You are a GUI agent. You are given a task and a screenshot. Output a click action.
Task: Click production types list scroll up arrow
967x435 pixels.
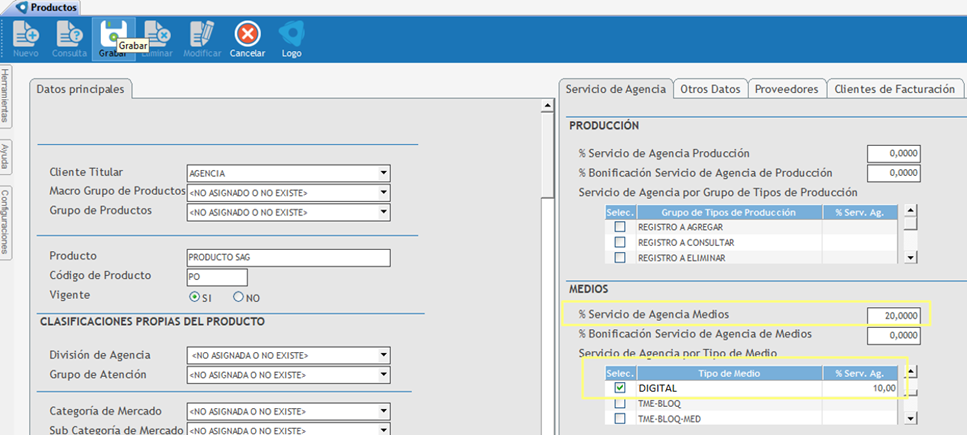click(x=910, y=211)
